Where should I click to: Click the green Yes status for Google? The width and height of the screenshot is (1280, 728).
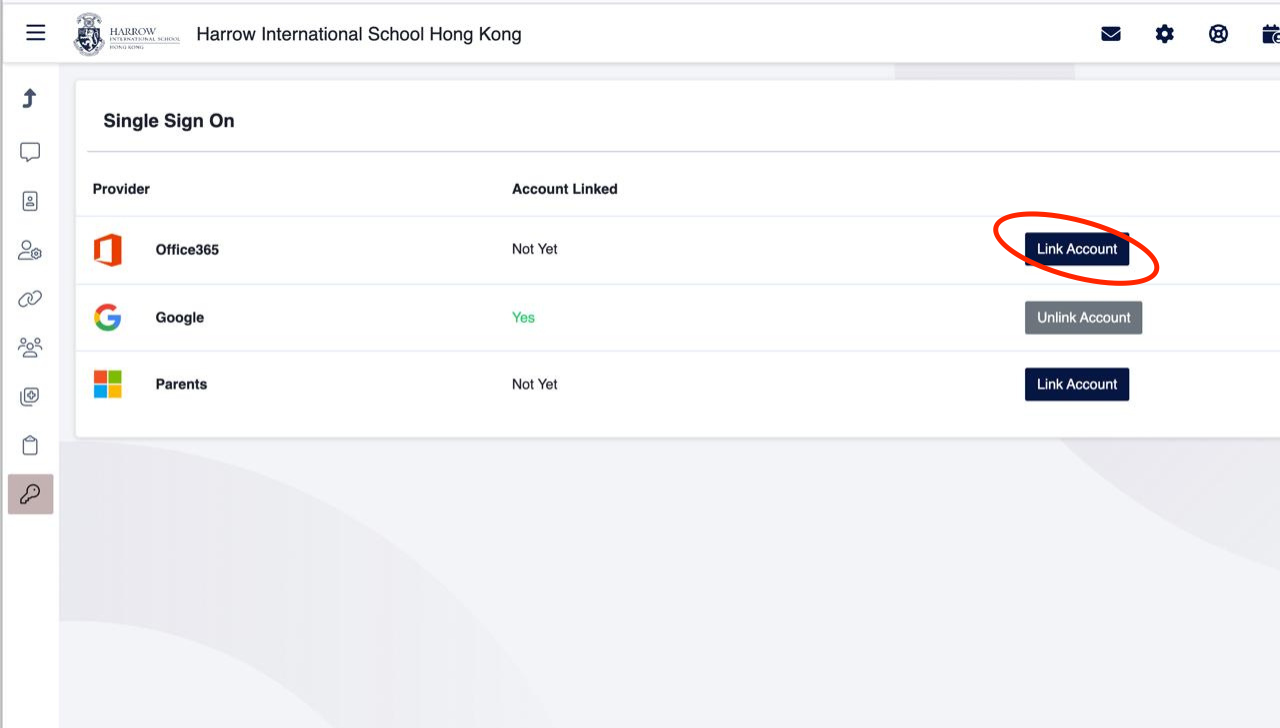click(524, 318)
